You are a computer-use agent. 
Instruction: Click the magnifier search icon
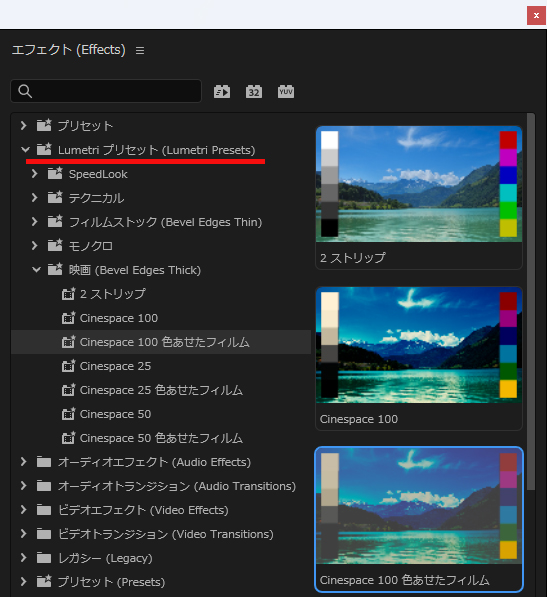click(x=25, y=91)
